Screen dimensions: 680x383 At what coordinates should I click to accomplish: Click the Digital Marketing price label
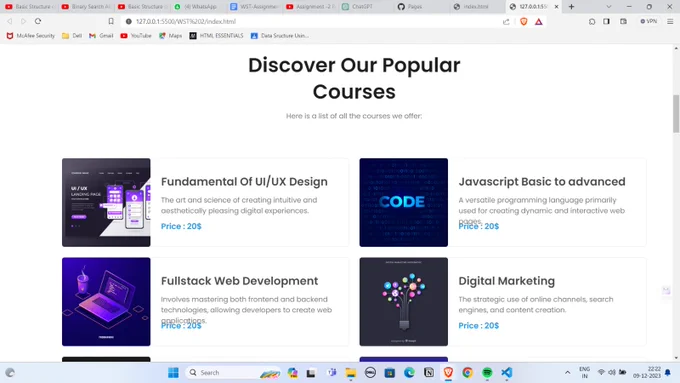[x=479, y=326]
